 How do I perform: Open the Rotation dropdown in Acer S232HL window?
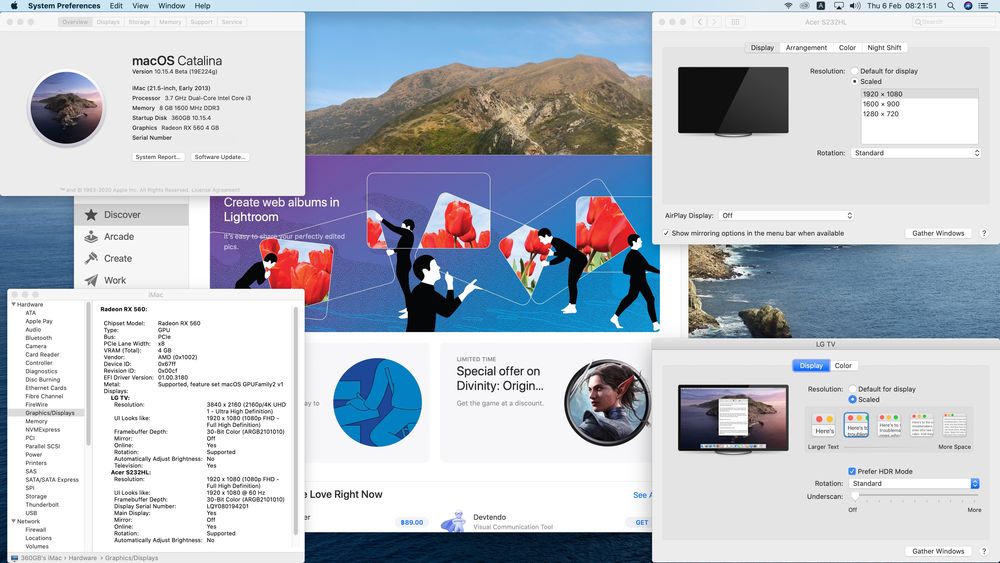[x=916, y=153]
